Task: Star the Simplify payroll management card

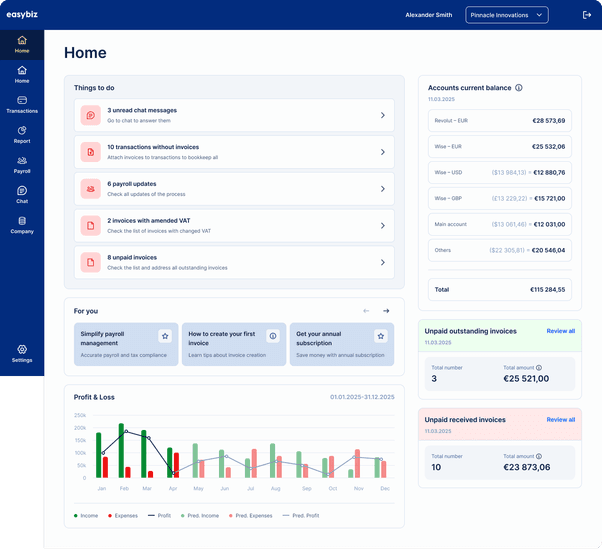Action: click(x=165, y=336)
